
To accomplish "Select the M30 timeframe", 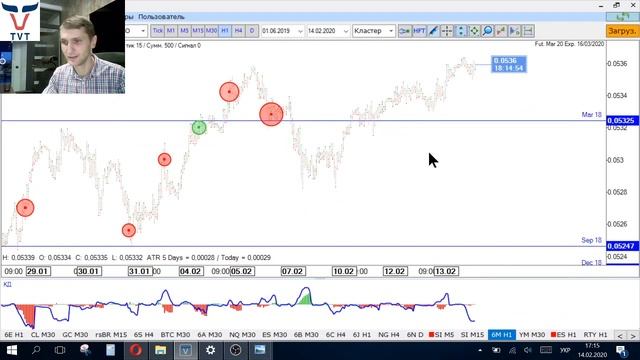I will click(x=211, y=31).
